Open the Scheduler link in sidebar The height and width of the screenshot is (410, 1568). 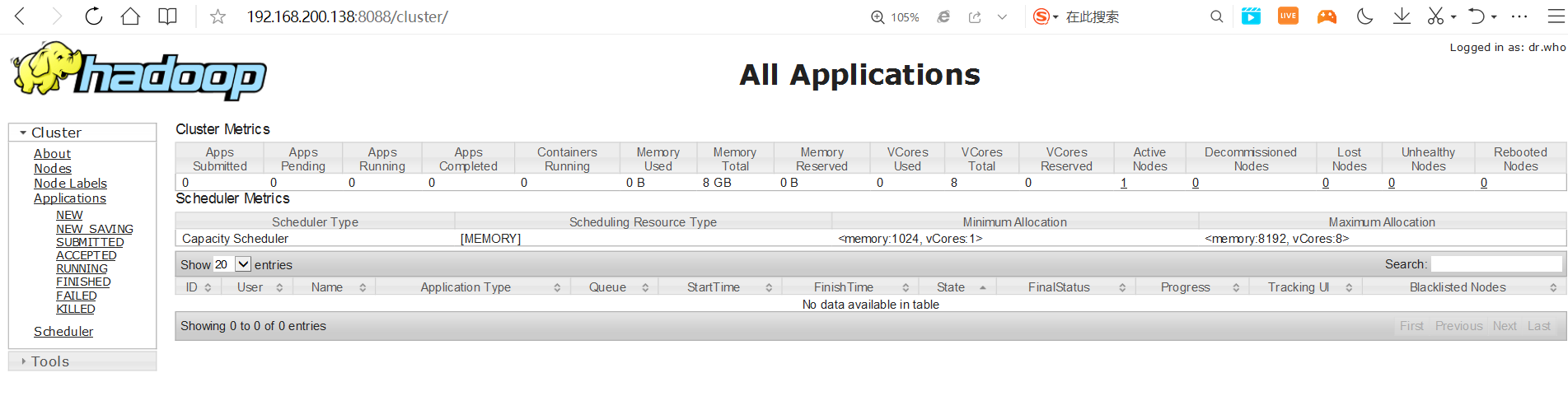coord(63,332)
